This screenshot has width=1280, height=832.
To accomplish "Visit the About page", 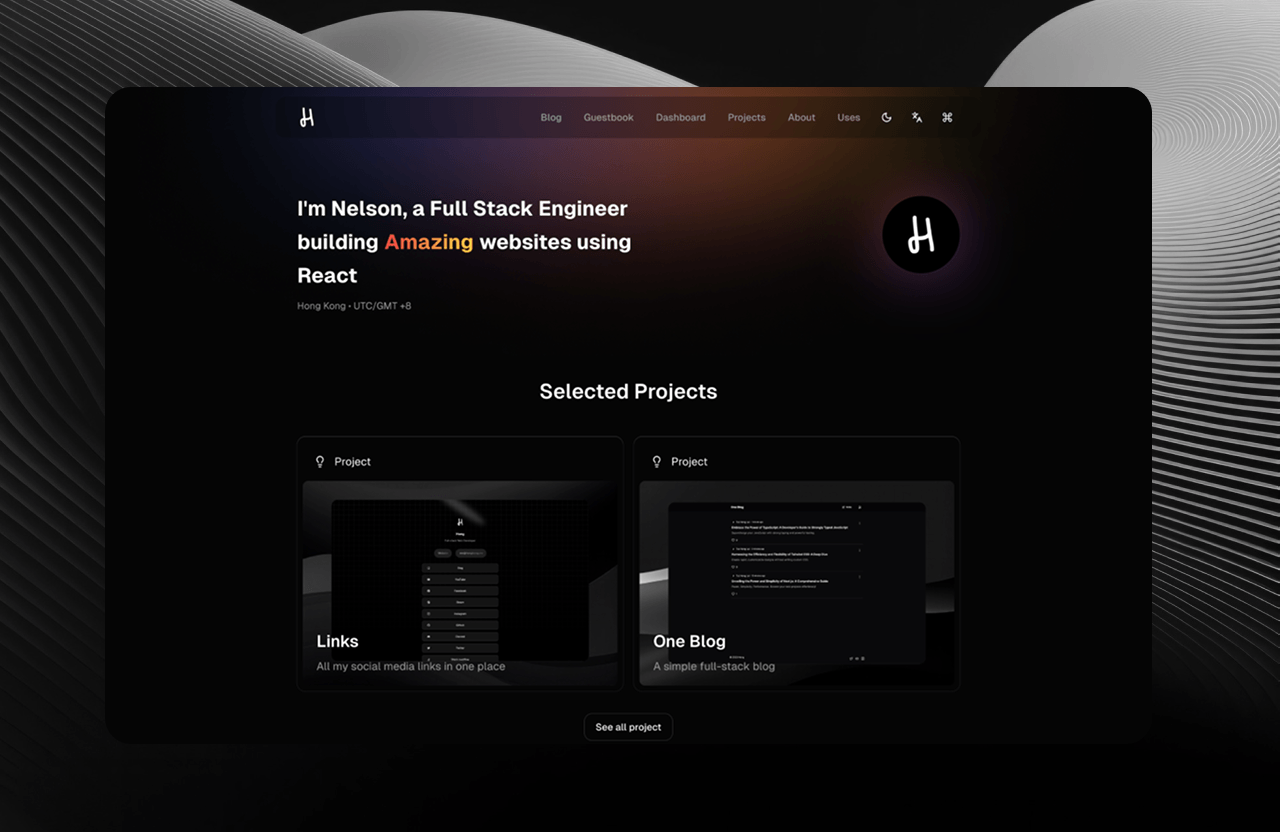I will [x=801, y=118].
